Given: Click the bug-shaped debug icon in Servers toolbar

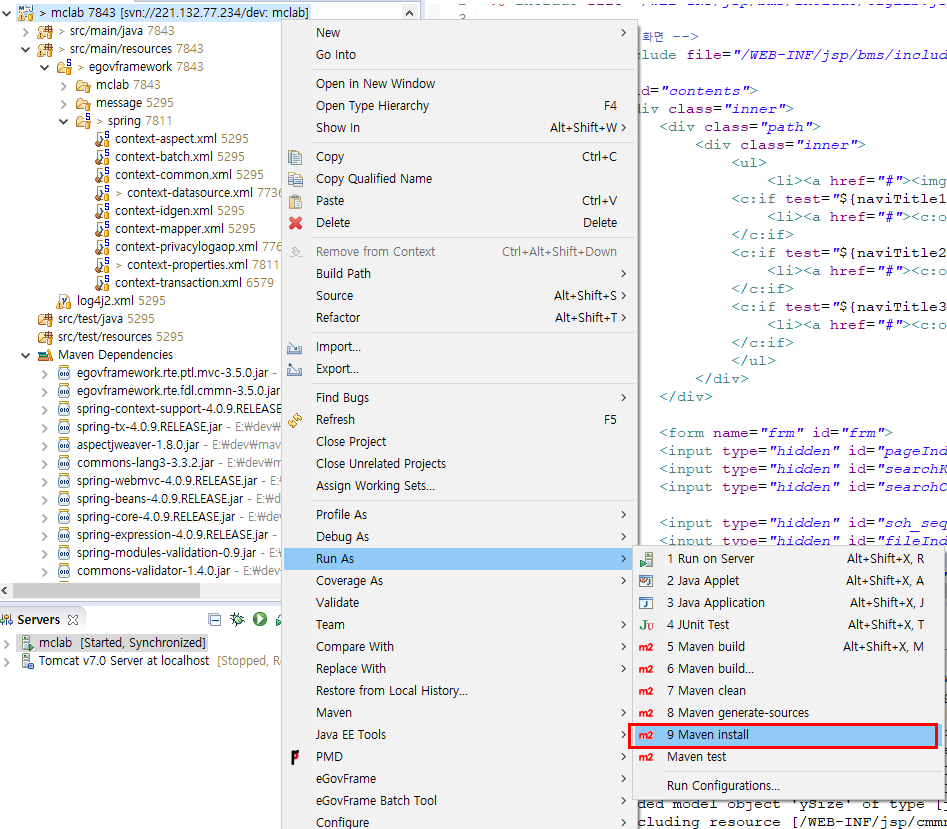Looking at the screenshot, I should 237,618.
